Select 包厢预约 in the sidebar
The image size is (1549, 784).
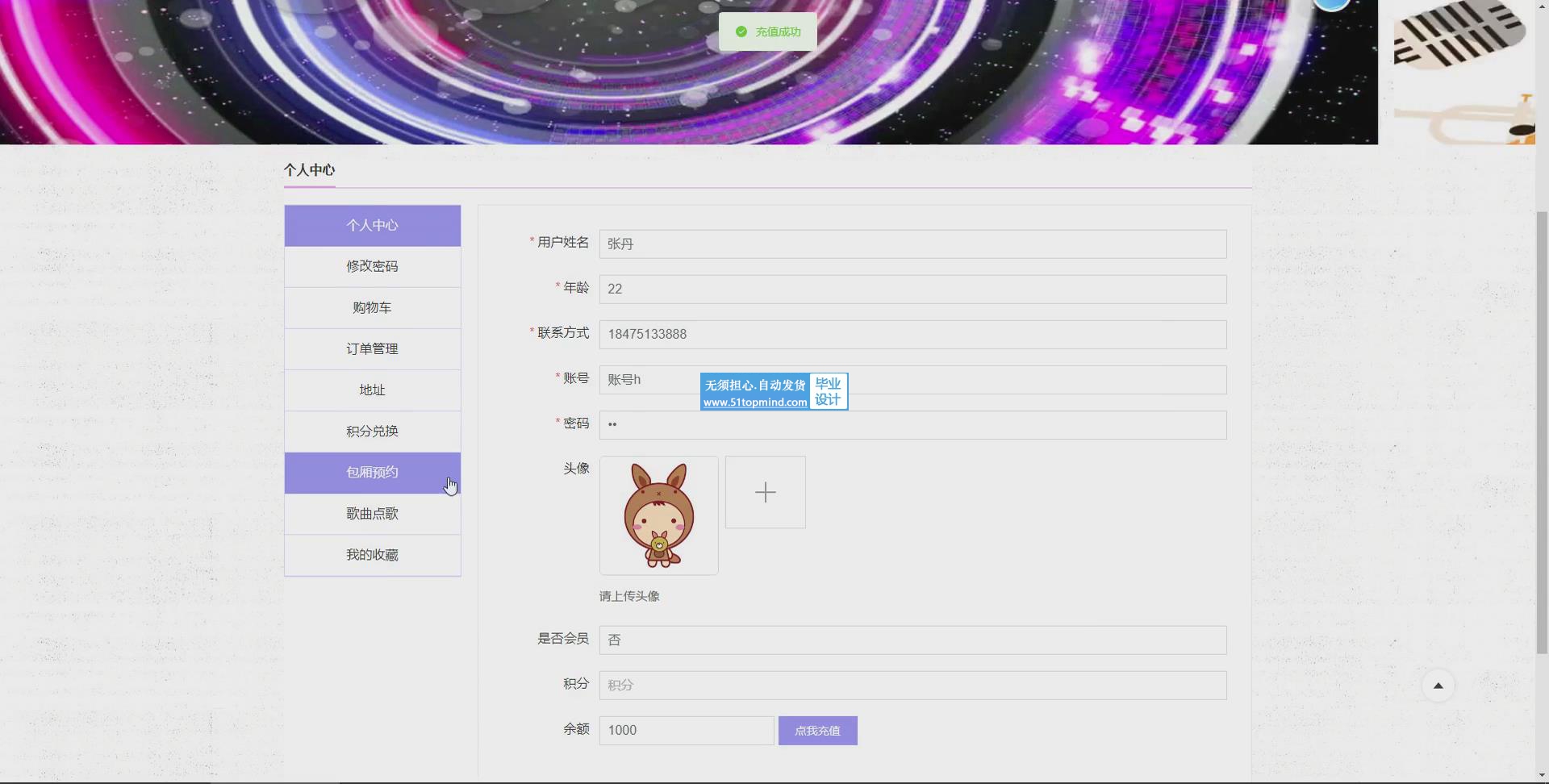[372, 473]
